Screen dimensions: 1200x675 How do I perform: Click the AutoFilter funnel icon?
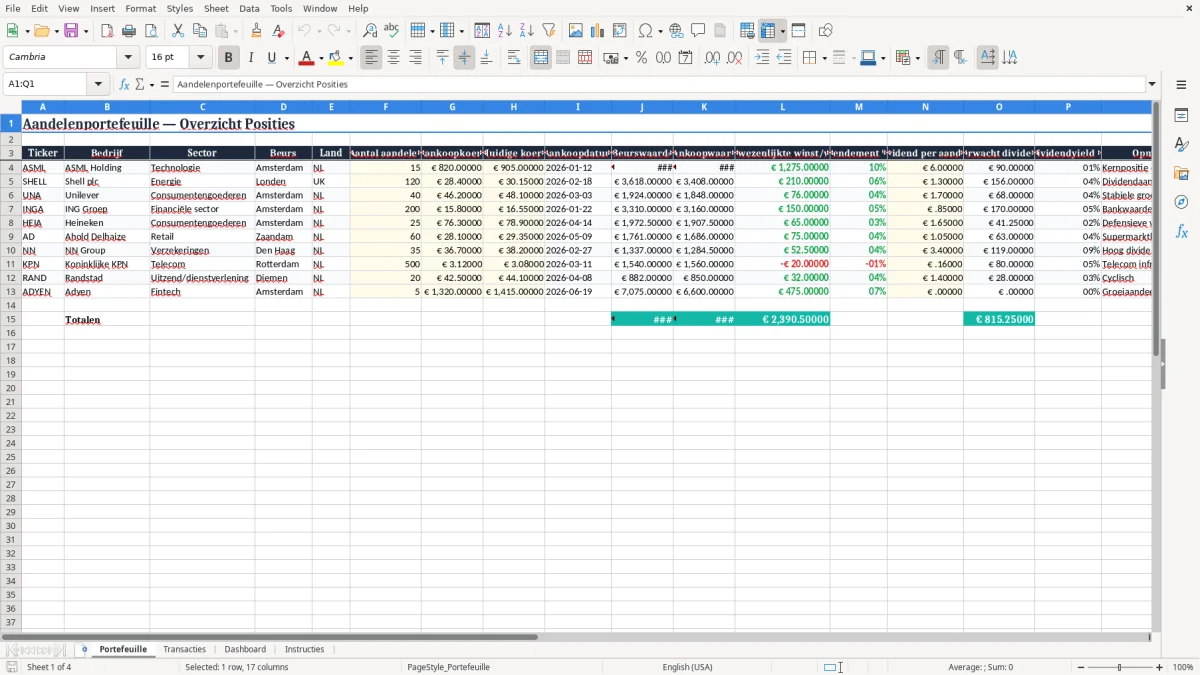549,31
